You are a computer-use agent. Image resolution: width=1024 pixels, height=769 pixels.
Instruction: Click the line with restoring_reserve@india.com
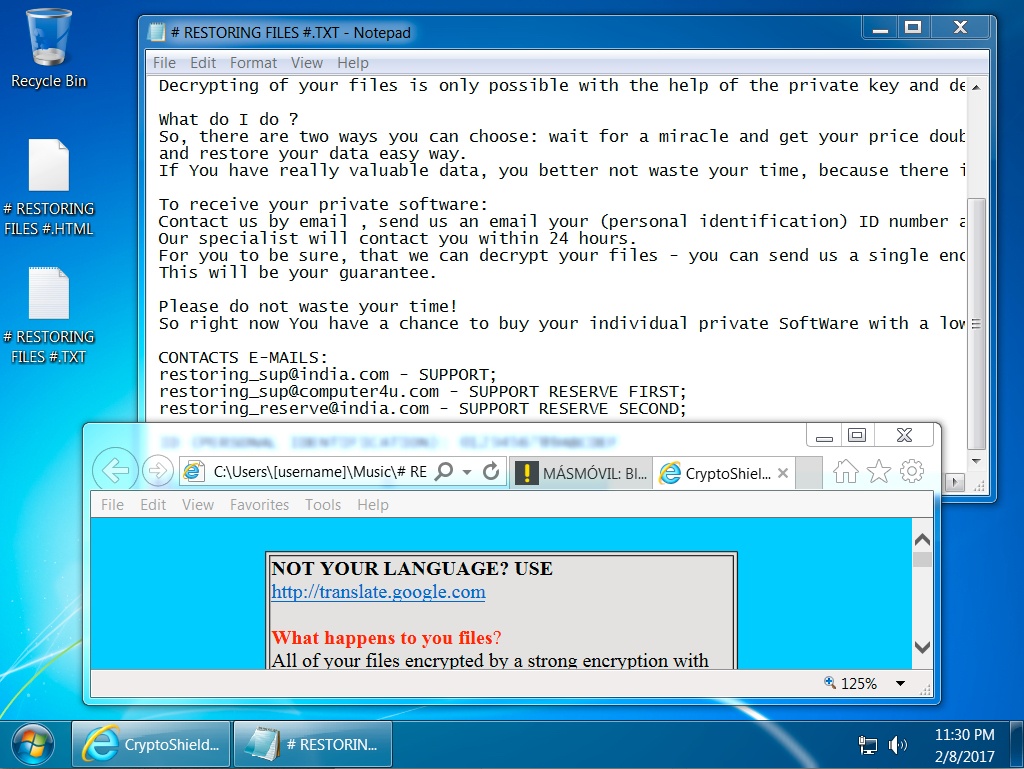pyautogui.click(x=423, y=409)
